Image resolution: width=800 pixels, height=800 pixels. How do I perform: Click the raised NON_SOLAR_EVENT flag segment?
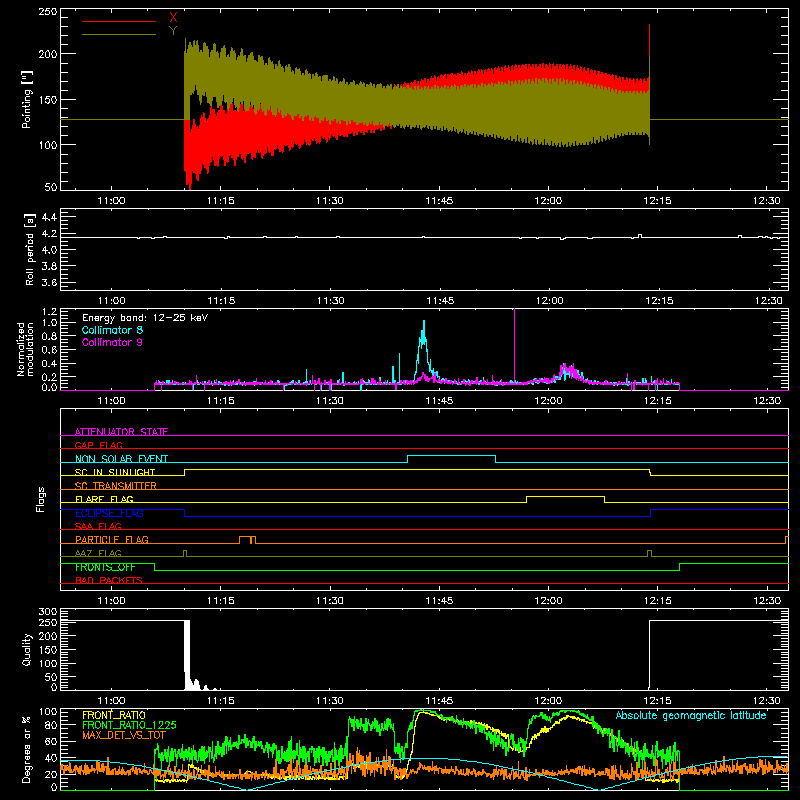tap(452, 456)
